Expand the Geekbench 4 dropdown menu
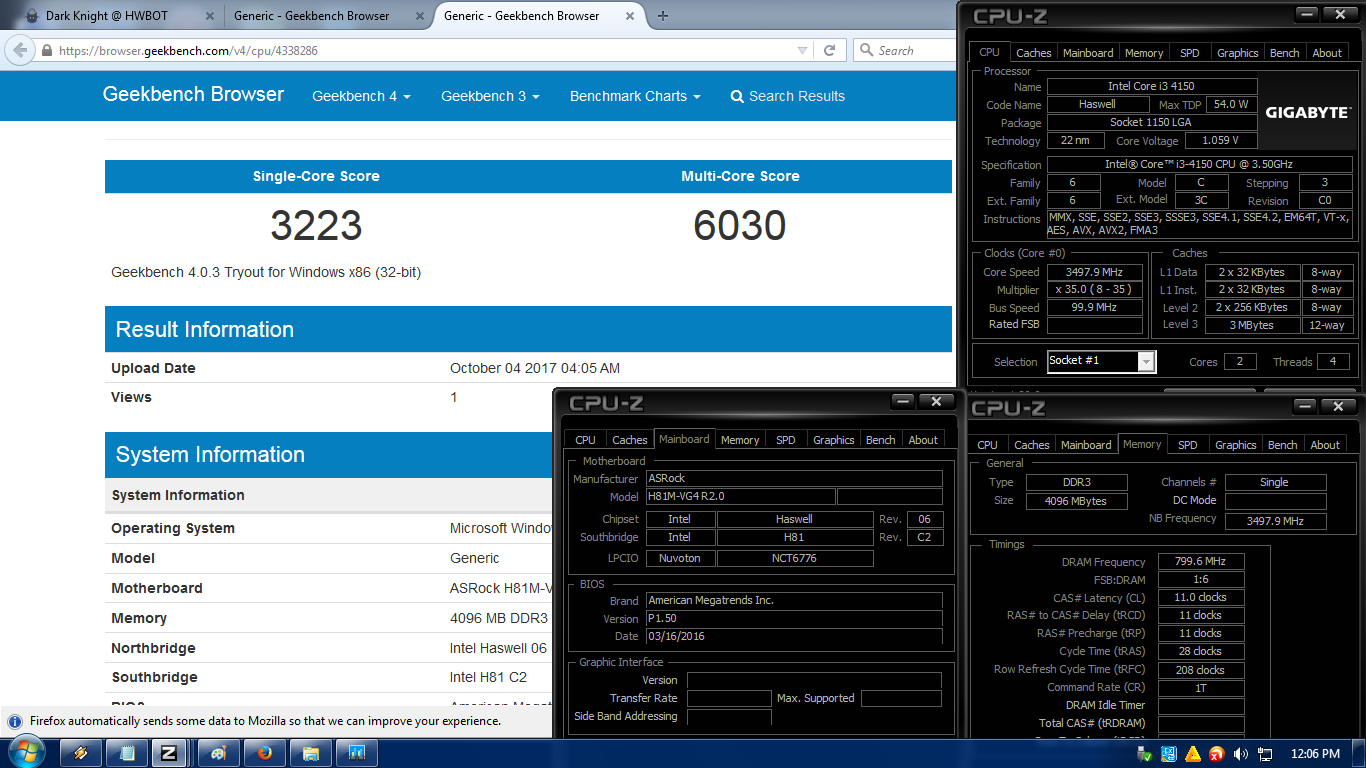Image resolution: width=1366 pixels, height=768 pixels. tap(361, 96)
